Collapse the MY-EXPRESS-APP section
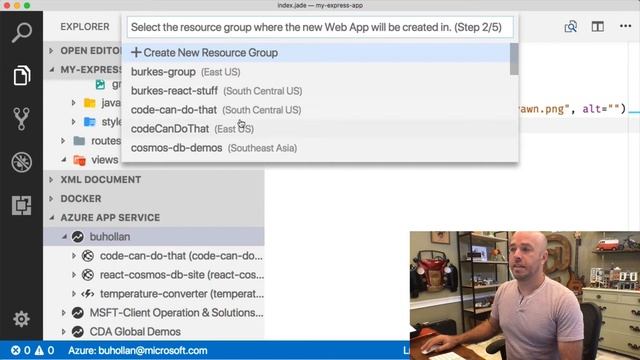 pyautogui.click(x=51, y=70)
